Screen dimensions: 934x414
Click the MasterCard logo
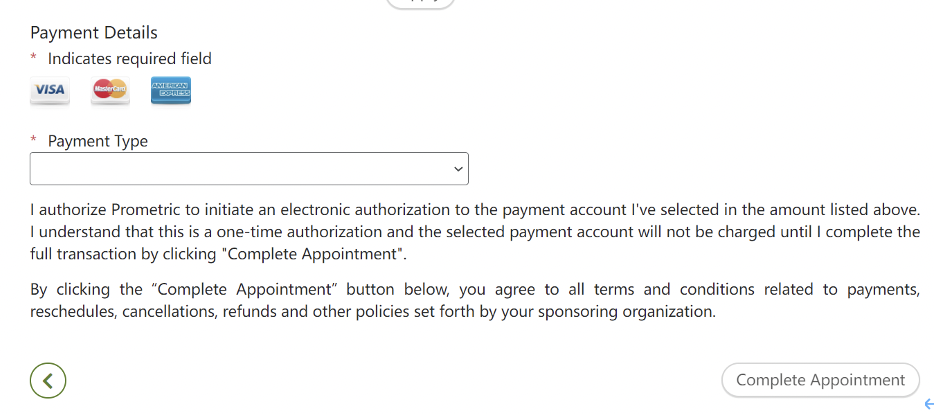(x=110, y=90)
